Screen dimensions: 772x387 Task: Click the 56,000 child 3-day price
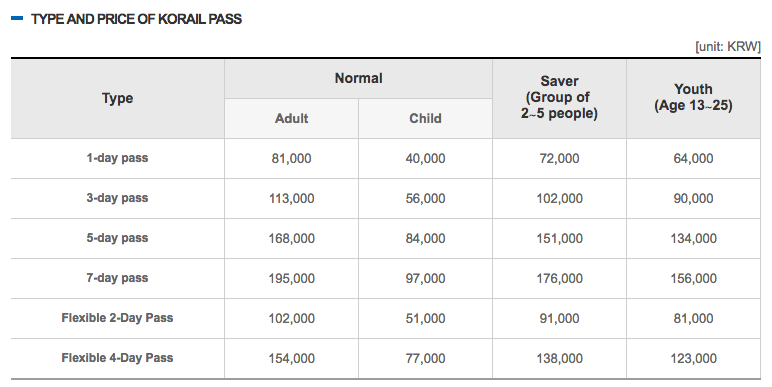tap(425, 198)
